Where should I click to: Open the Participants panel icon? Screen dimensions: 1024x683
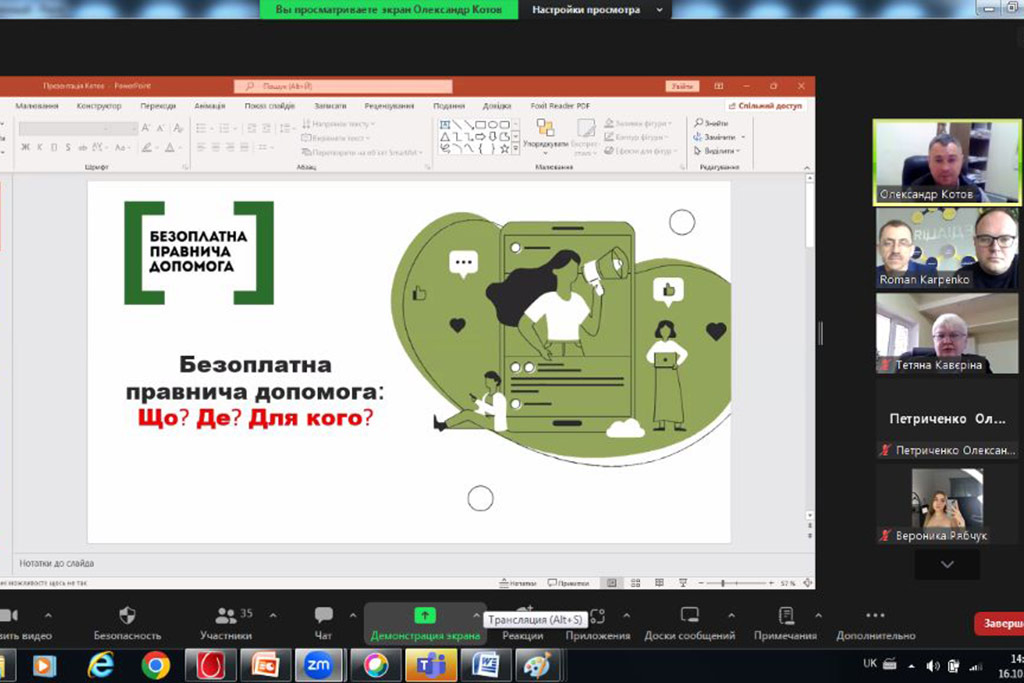[226, 615]
